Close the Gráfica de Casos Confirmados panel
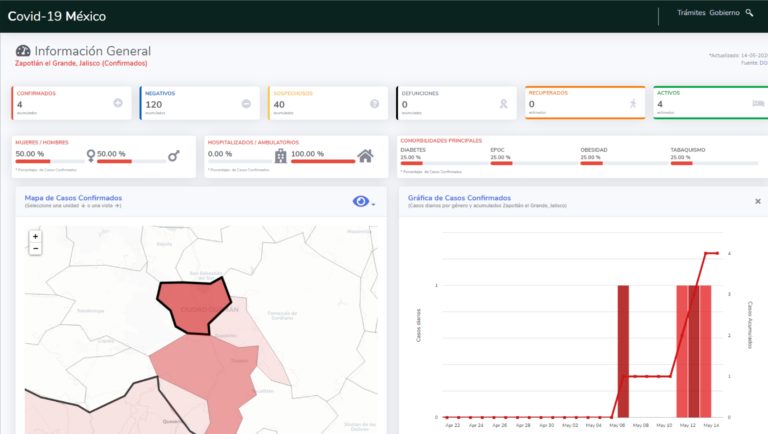Screen dimensions: 768x434 click(757, 201)
